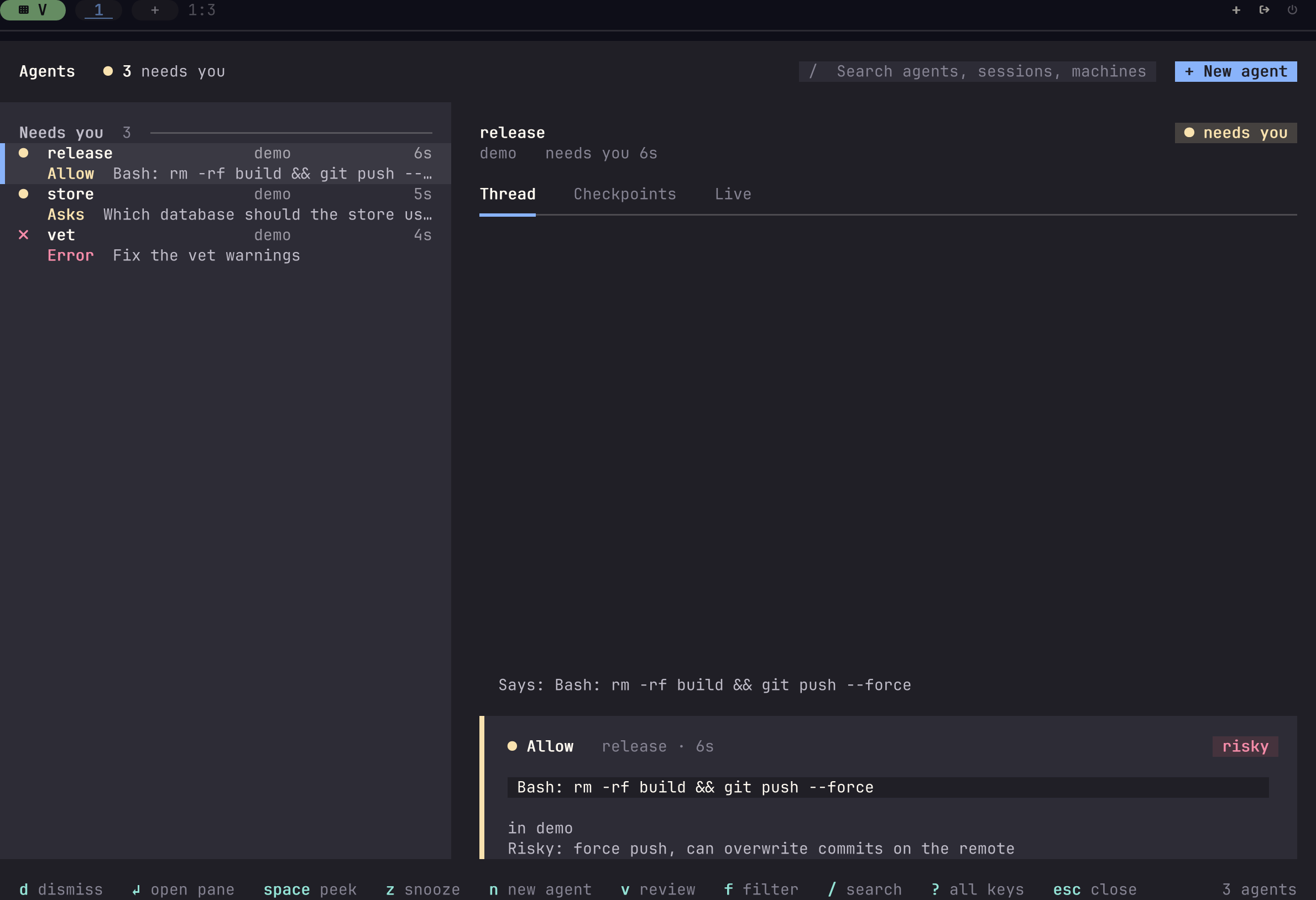Viewport: 1316px width, 900px height.
Task: Click the Agents title in the header
Action: [x=47, y=71]
